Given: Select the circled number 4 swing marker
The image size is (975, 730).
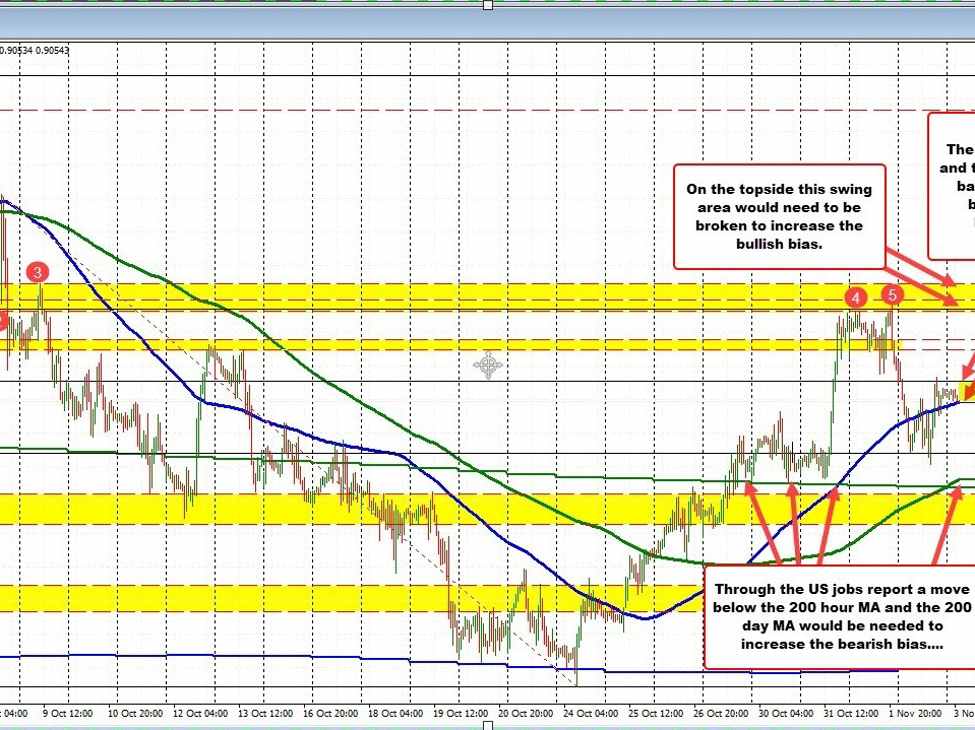Looking at the screenshot, I should pos(856,297).
